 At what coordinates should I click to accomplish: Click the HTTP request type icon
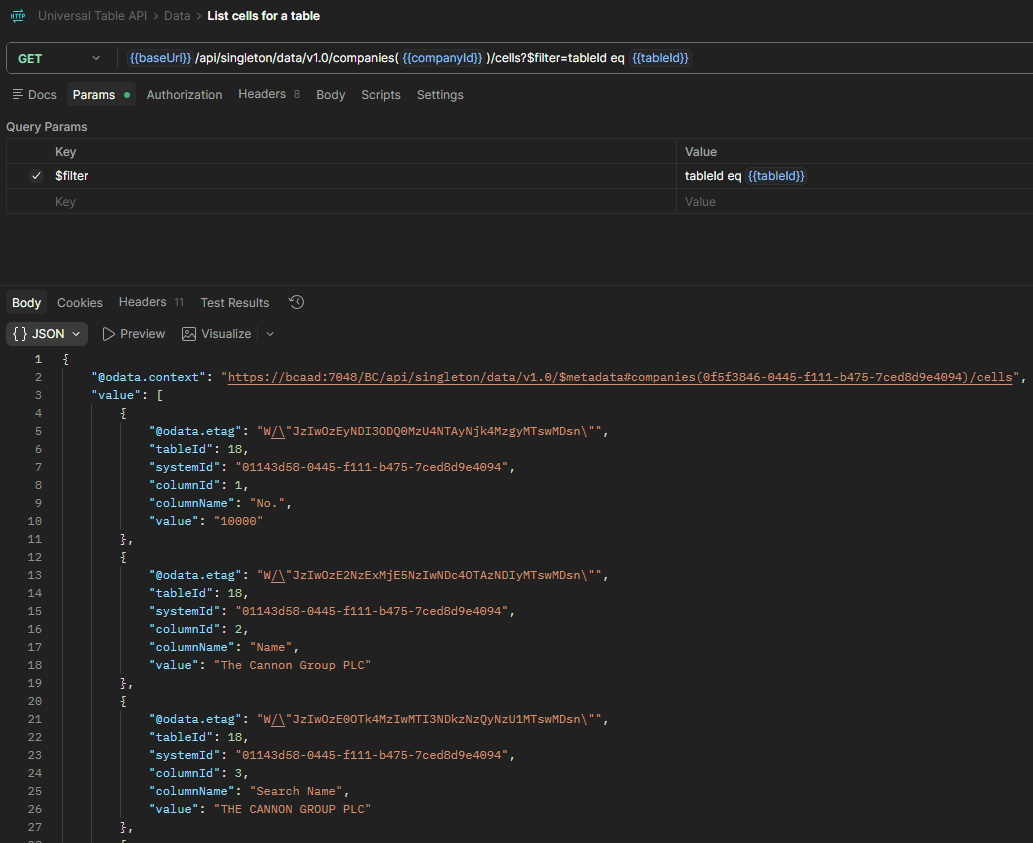click(x=18, y=16)
